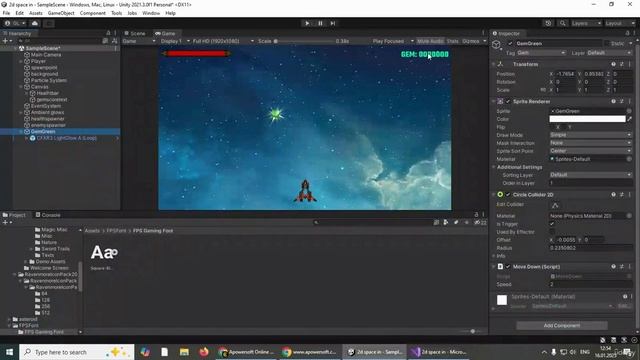Click the global search magnifier icon
The height and width of the screenshot is (360, 640).
(x=562, y=23)
